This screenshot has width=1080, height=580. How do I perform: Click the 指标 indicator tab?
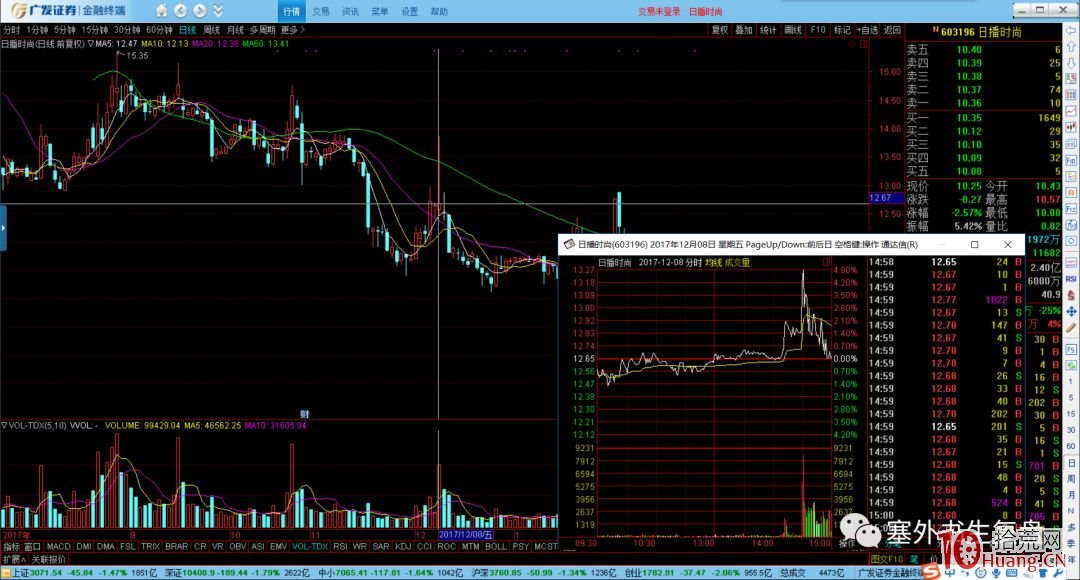point(12,546)
